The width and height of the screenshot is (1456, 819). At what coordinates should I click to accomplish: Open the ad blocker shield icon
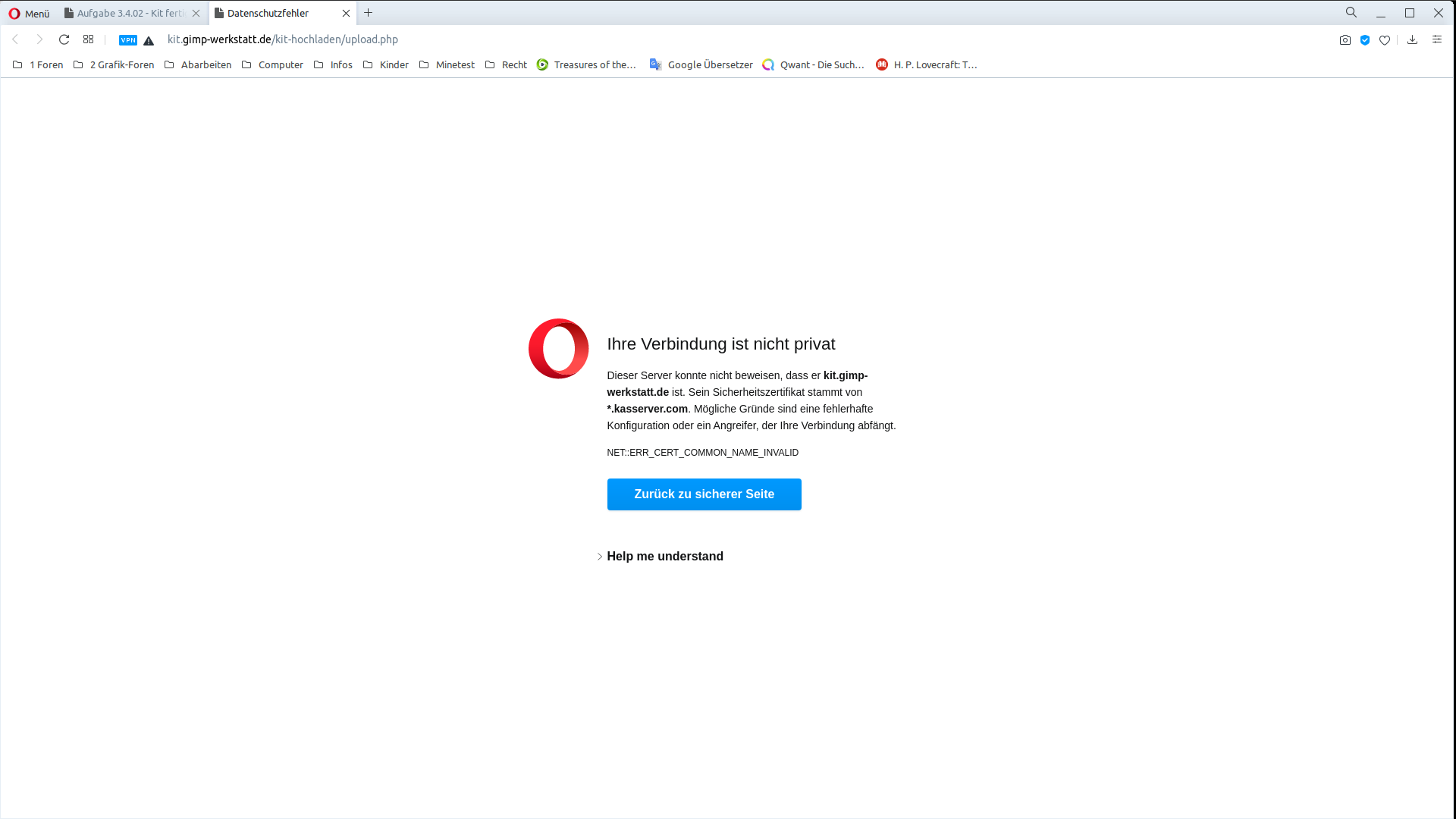pyautogui.click(x=1365, y=40)
